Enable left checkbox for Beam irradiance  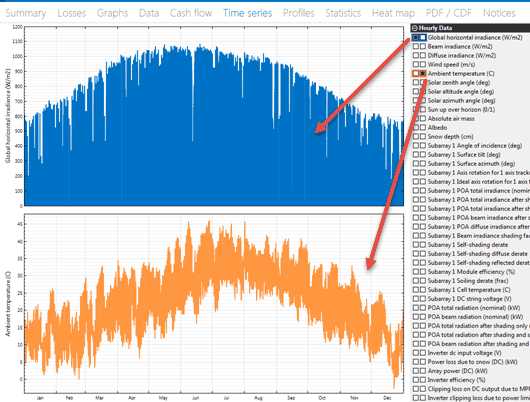pyautogui.click(x=416, y=46)
